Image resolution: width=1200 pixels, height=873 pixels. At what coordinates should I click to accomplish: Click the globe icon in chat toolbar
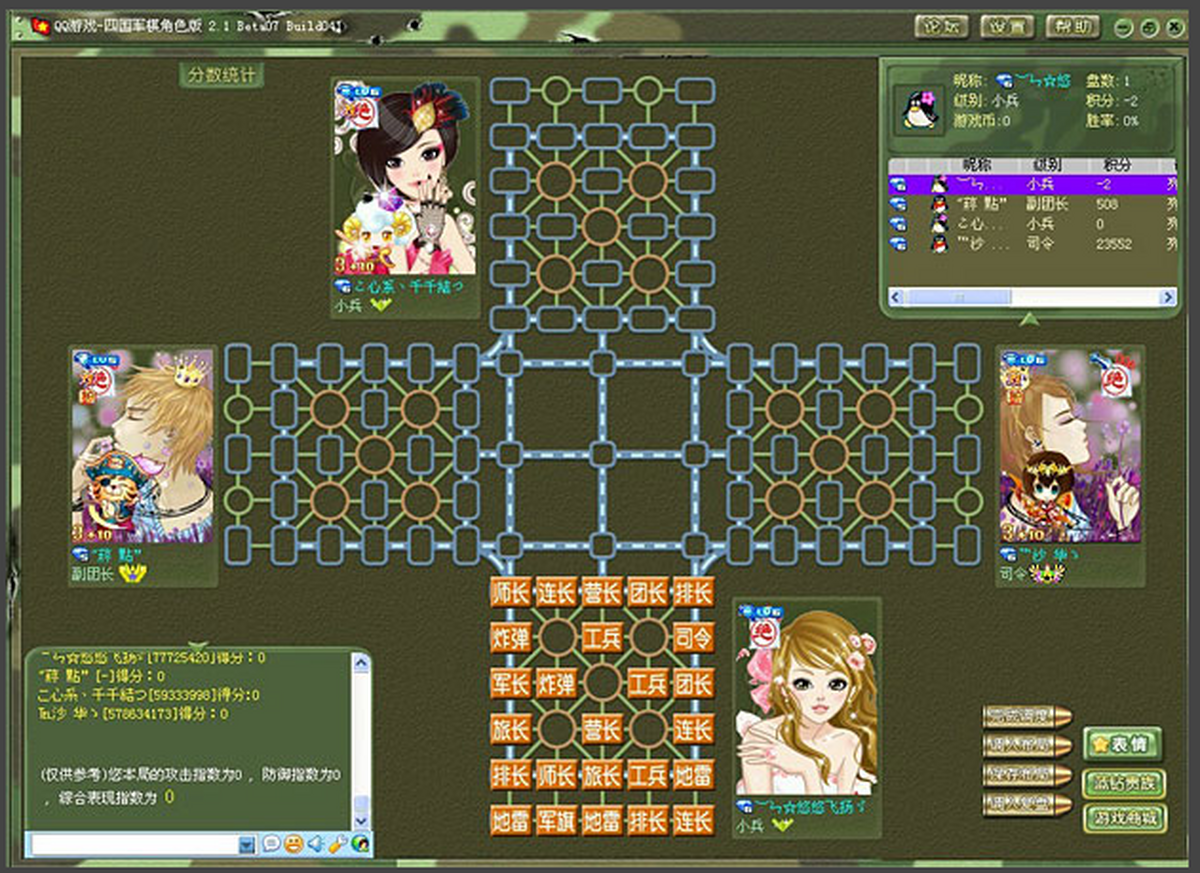[359, 844]
